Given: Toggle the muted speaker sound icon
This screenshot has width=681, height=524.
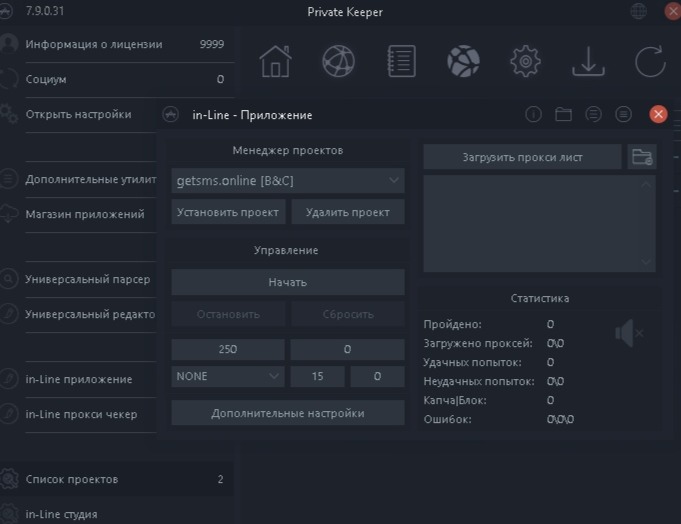Looking at the screenshot, I should pyautogui.click(x=629, y=333).
